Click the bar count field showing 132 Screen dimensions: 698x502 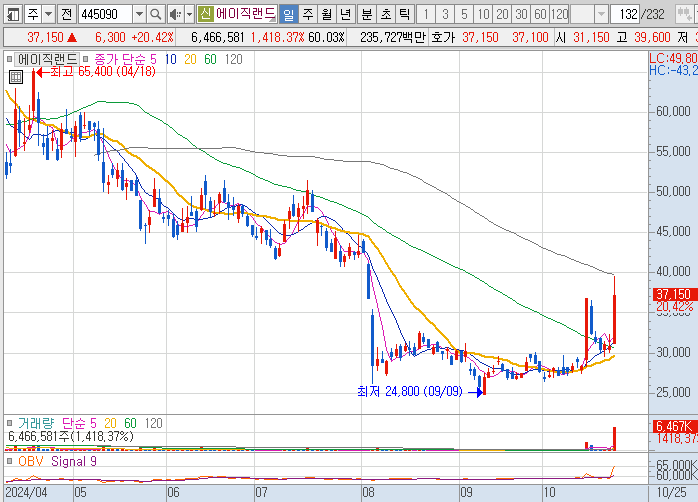tap(625, 14)
